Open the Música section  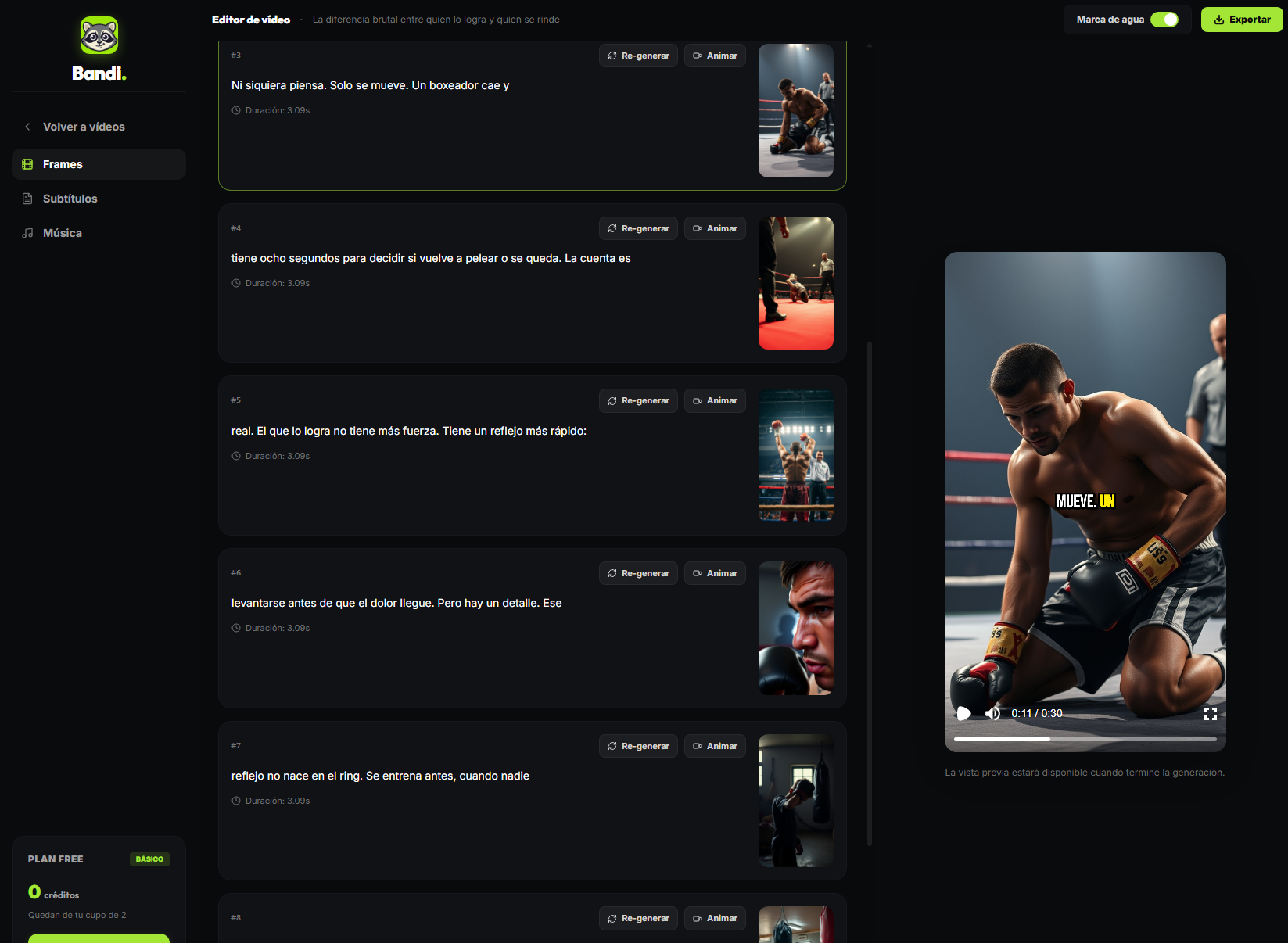pos(99,233)
